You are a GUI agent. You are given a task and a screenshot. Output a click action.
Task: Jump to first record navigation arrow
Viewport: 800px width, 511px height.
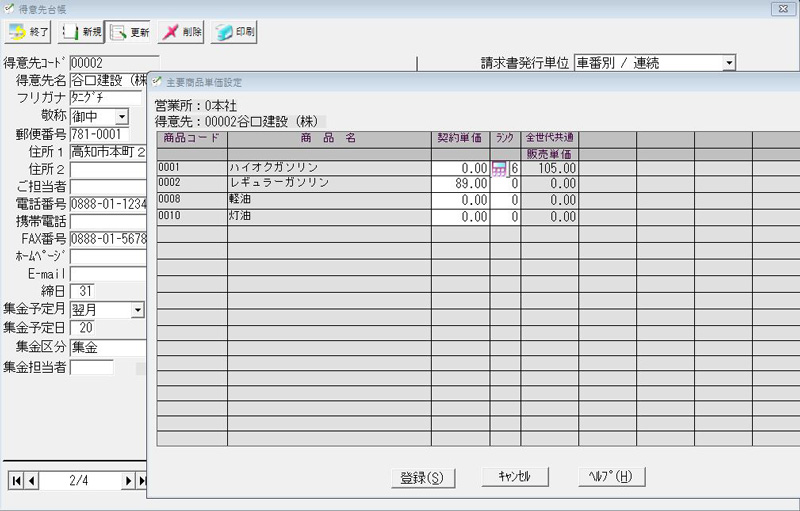(x=16, y=481)
